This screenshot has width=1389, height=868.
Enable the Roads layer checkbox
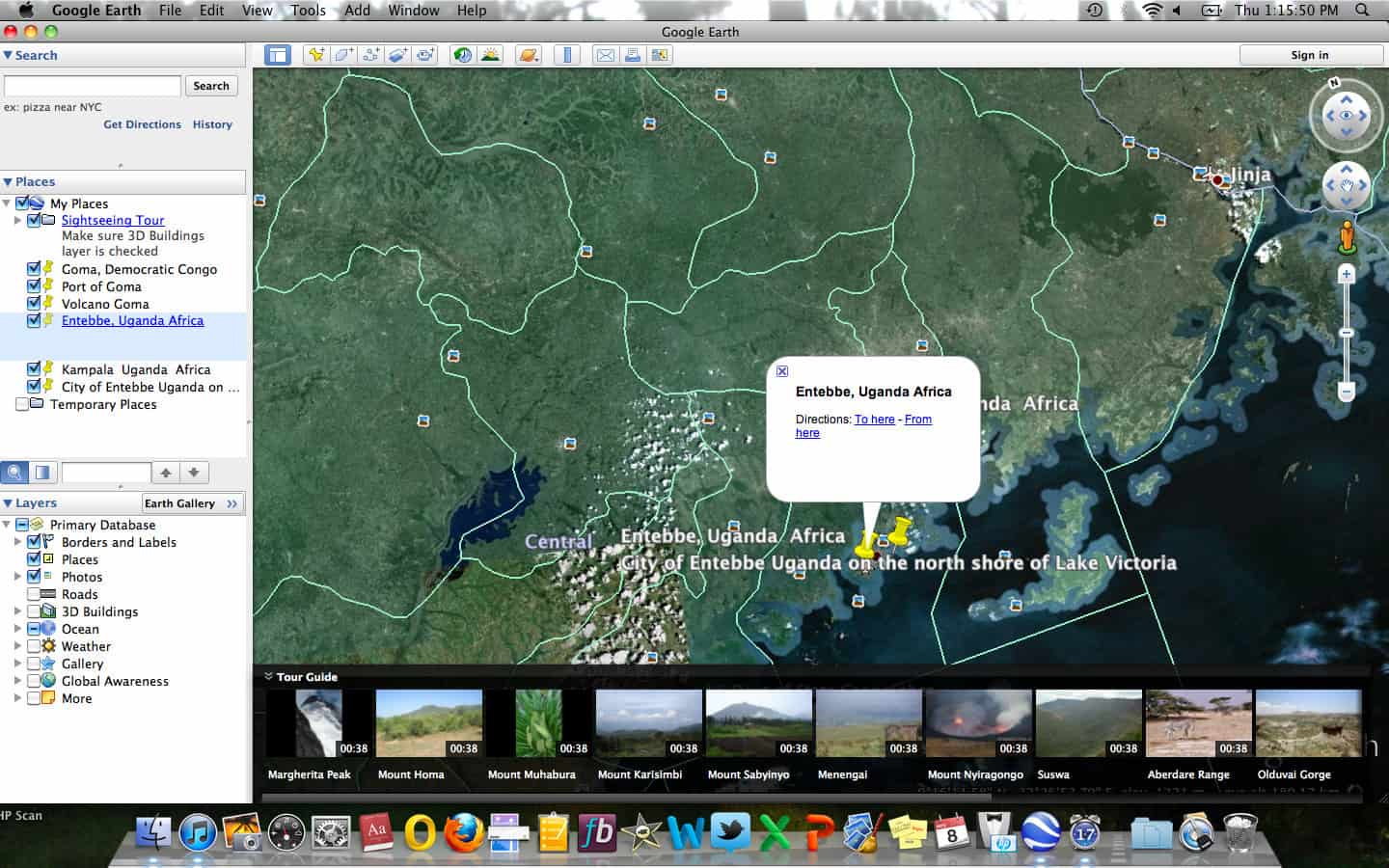[34, 594]
